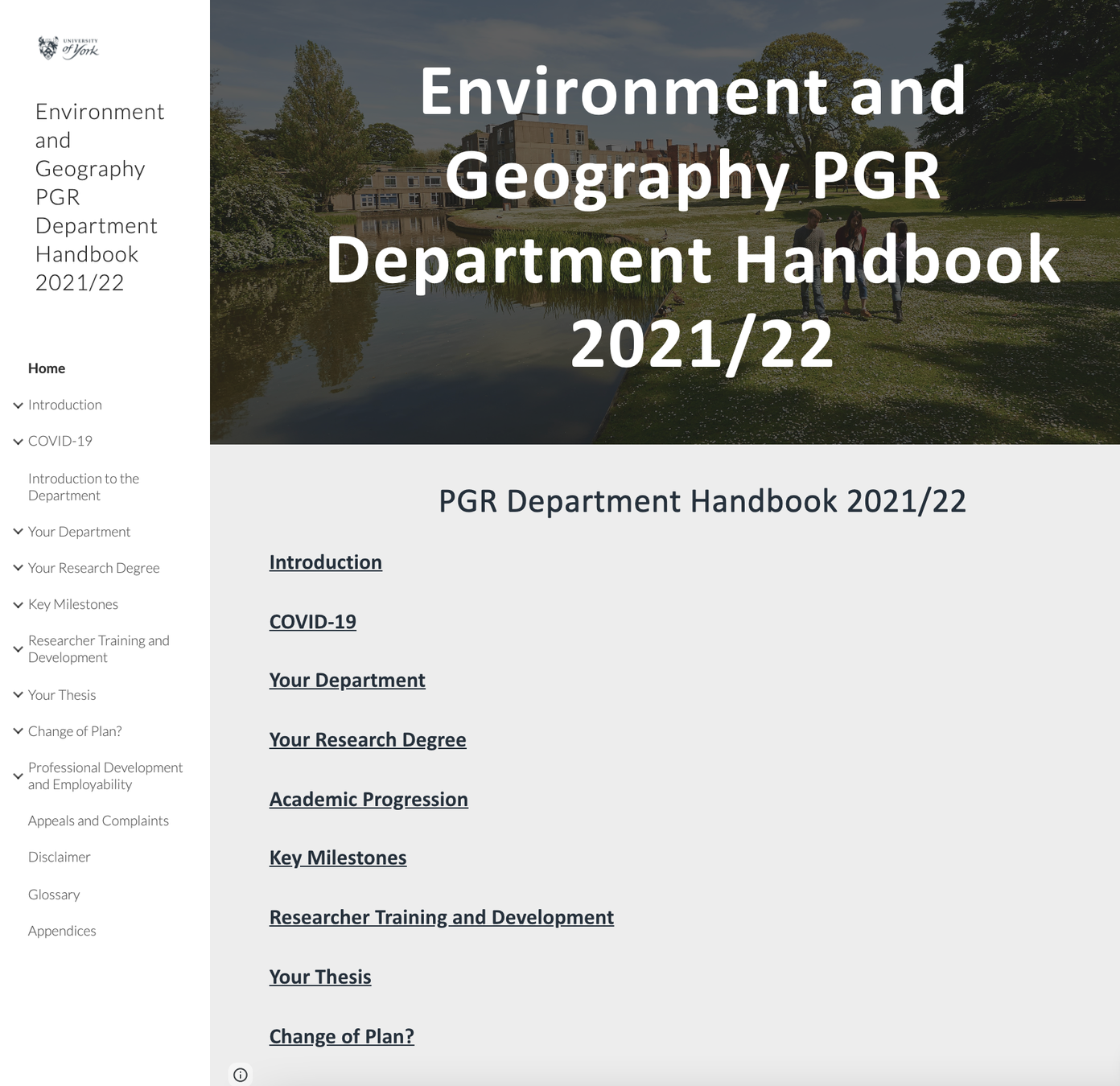Open Disclaimer in the sidebar
The height and width of the screenshot is (1086, 1120).
click(60, 857)
